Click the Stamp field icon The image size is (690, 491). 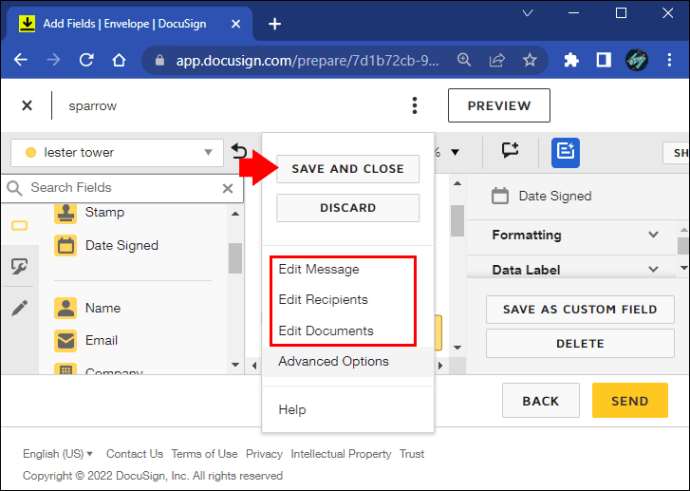[66, 213]
